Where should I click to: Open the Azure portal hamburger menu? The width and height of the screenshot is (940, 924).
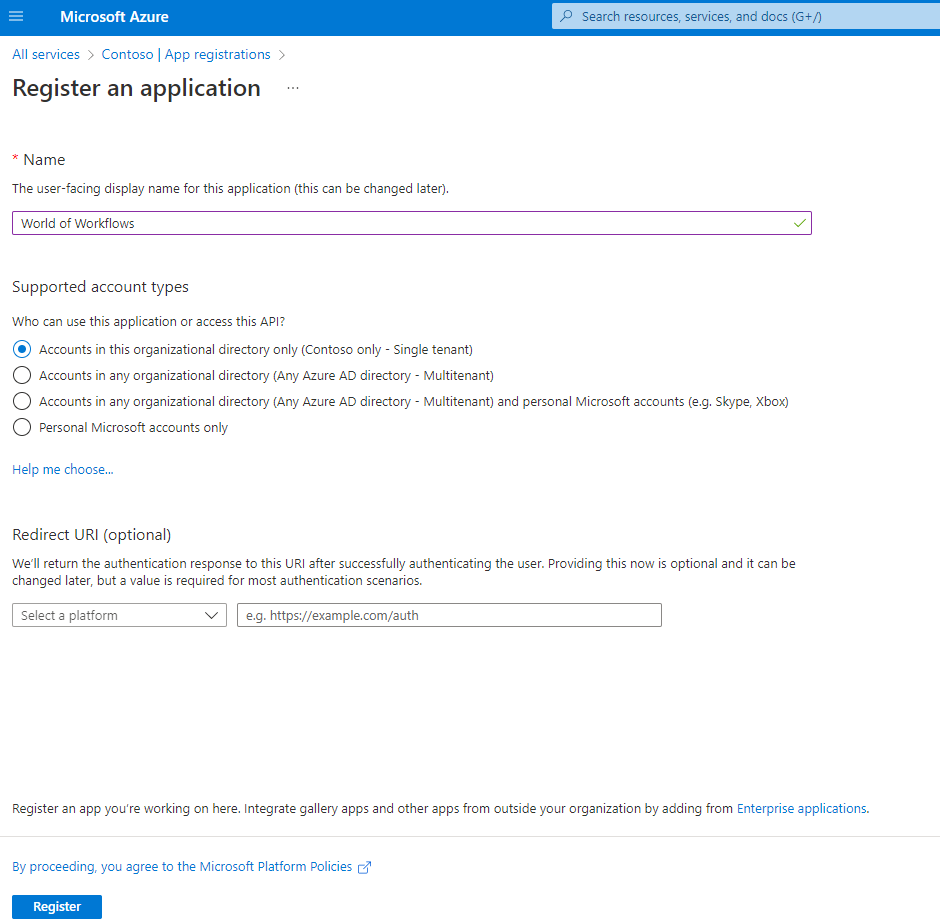15,16
